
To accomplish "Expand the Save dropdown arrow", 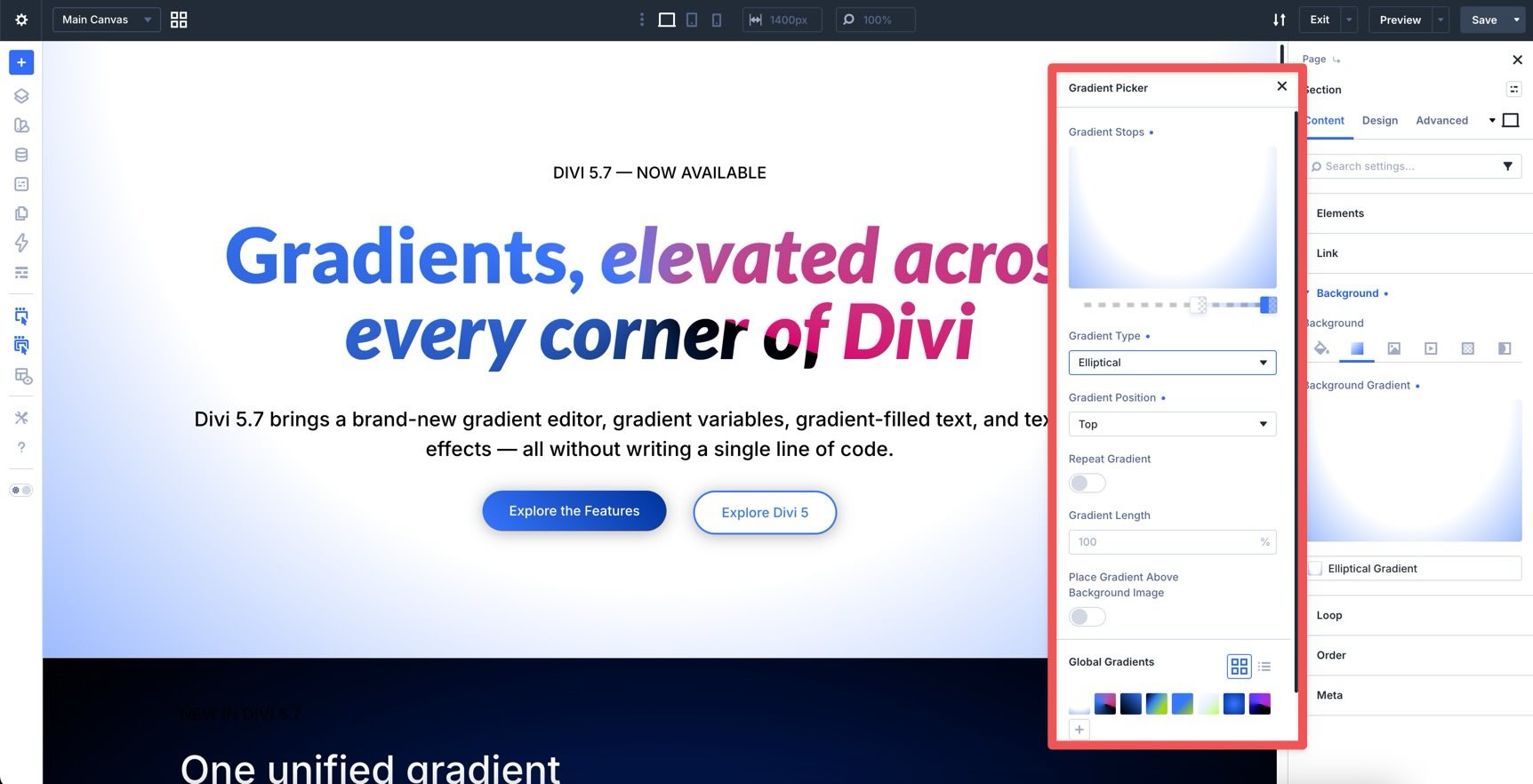I will 1517,20.
